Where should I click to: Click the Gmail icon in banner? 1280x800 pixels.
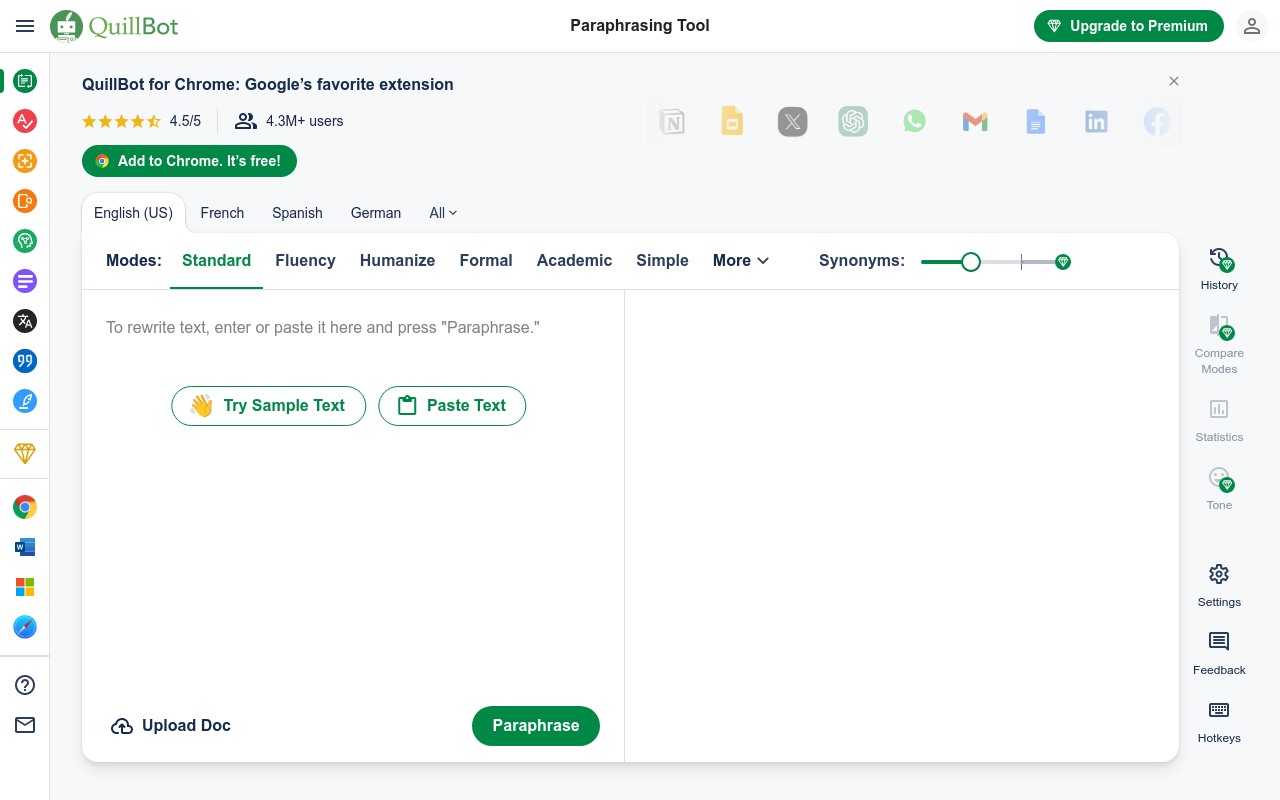pos(975,122)
